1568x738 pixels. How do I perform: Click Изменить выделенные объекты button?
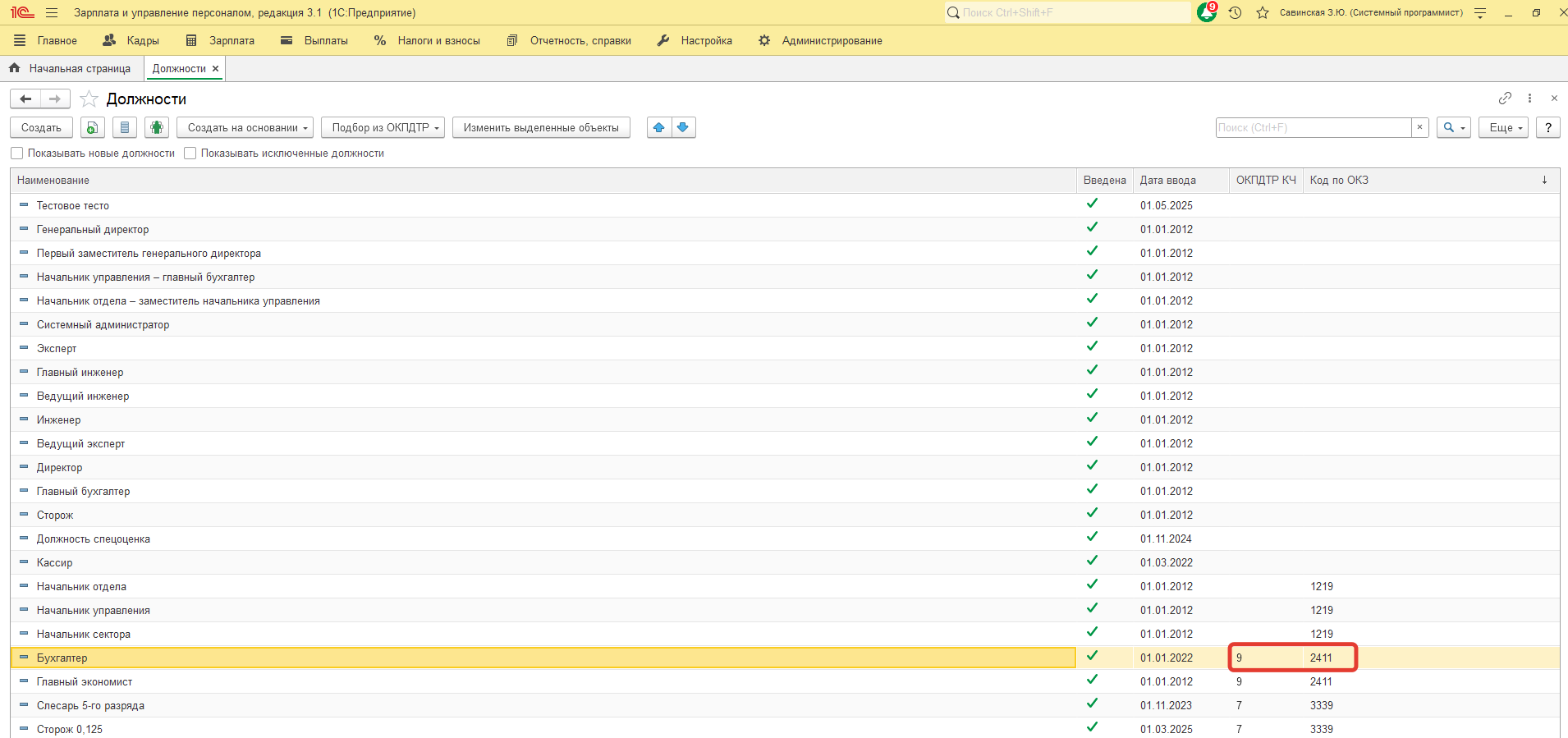(541, 127)
